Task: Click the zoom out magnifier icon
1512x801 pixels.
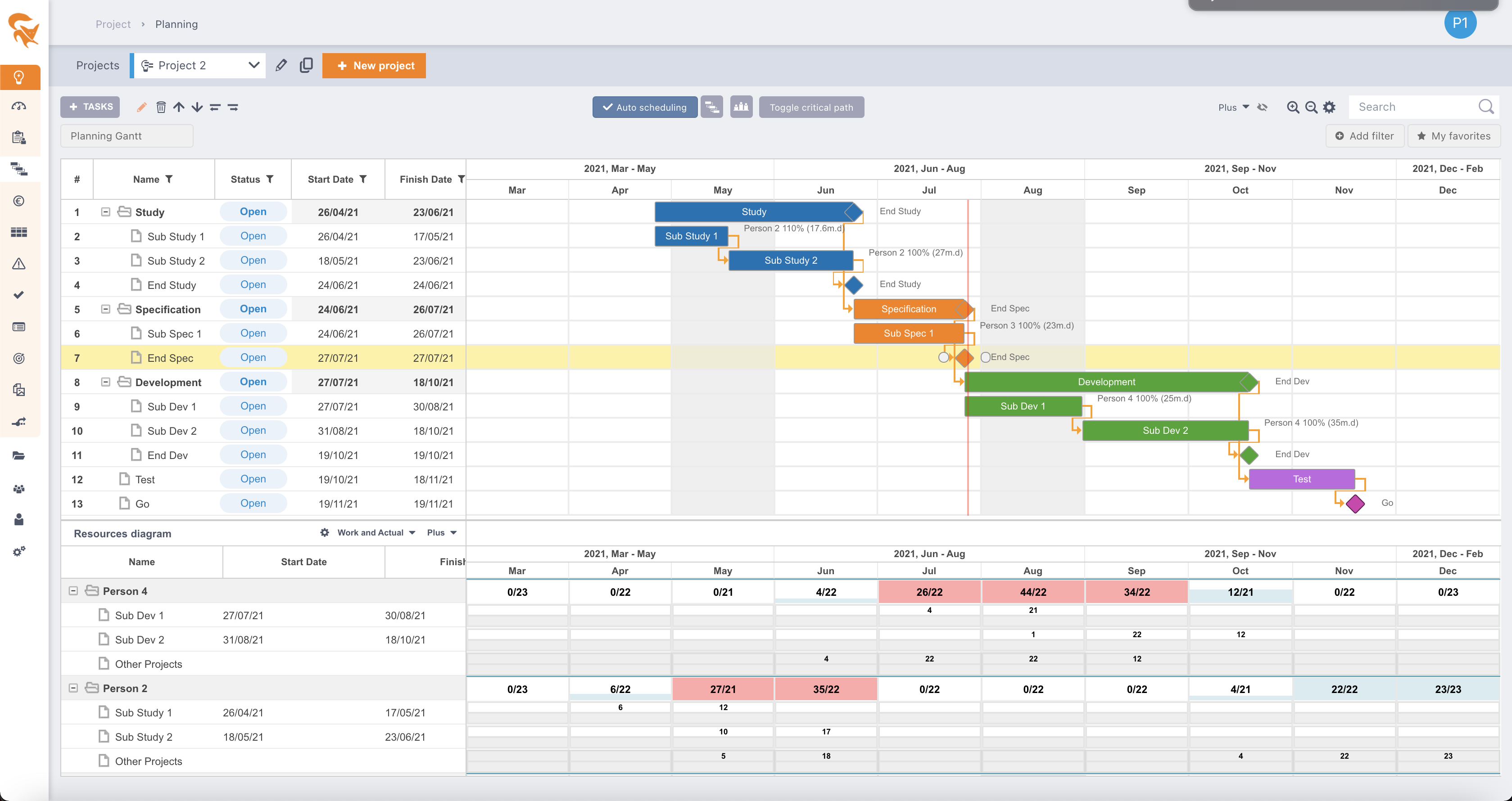Action: (1311, 107)
